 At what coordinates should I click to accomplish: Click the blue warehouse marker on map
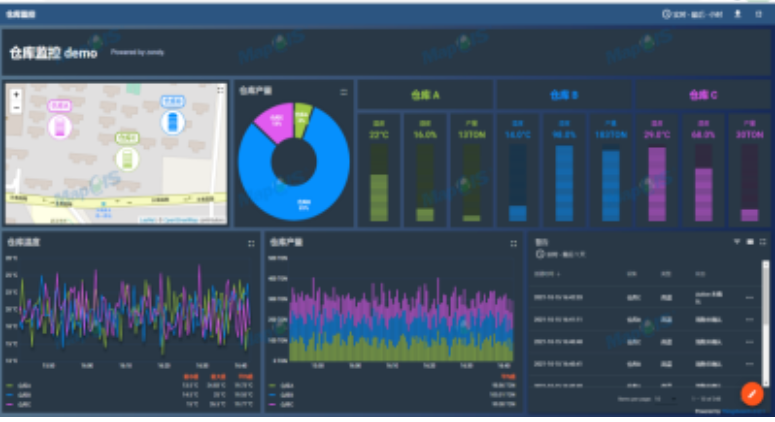172,122
